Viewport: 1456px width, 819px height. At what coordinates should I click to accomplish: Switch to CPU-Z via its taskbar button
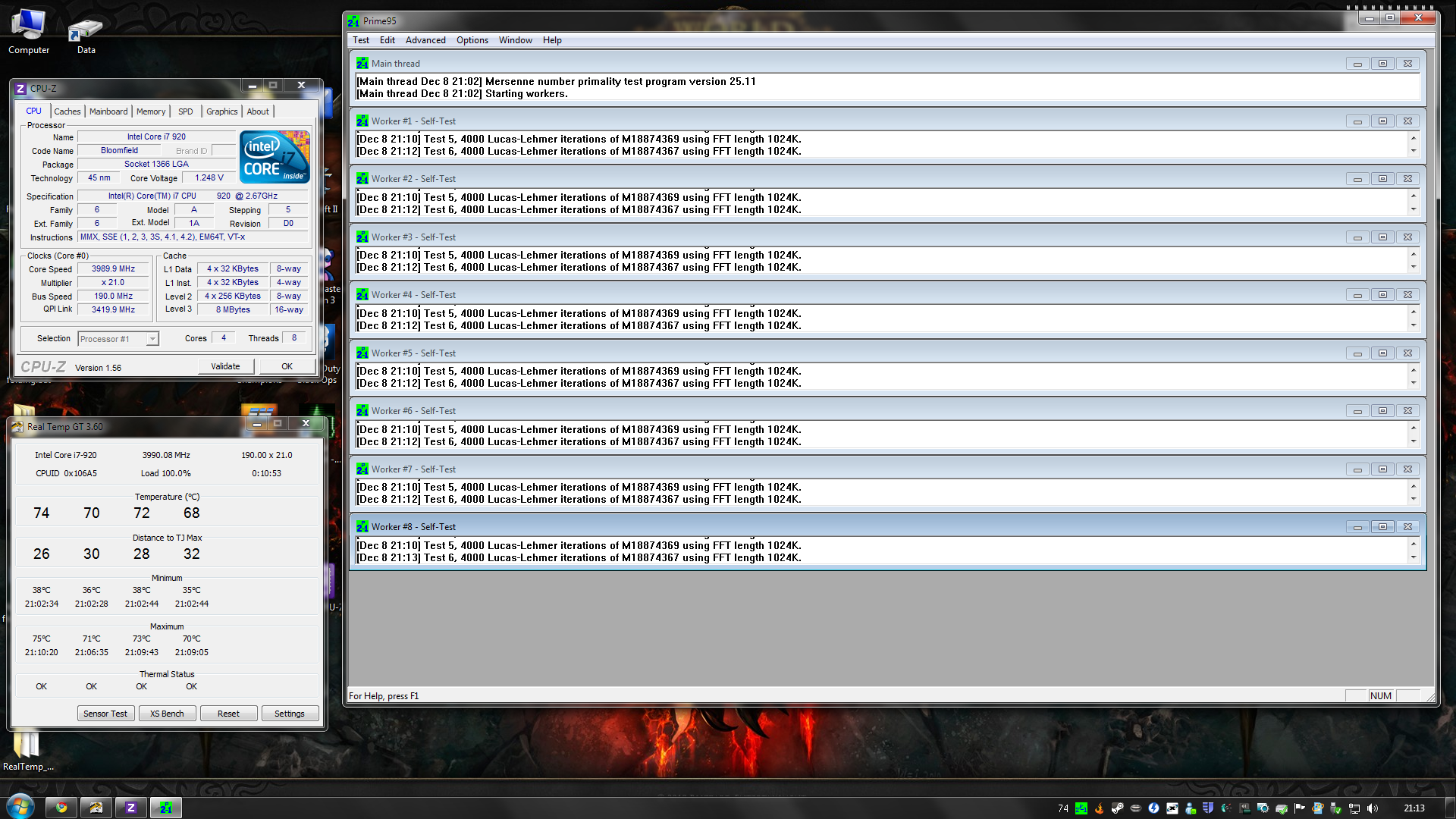click(x=130, y=808)
